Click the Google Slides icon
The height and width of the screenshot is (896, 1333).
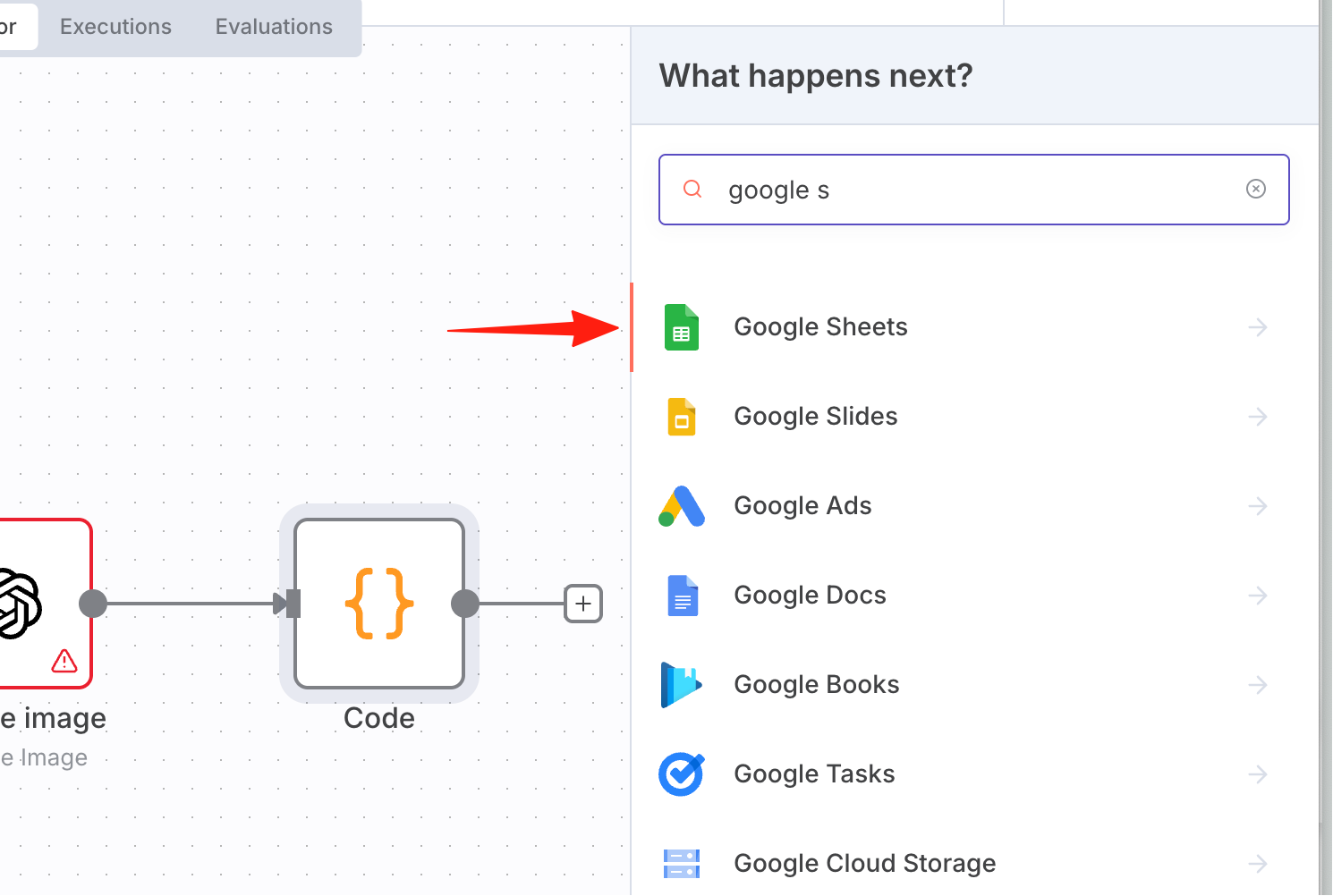pos(682,417)
